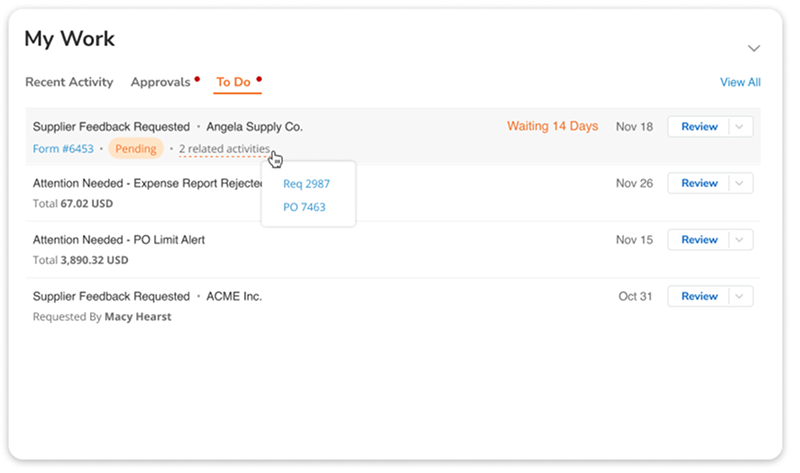Click the Pending status badge
This screenshot has width=800, height=473.
[x=136, y=149]
